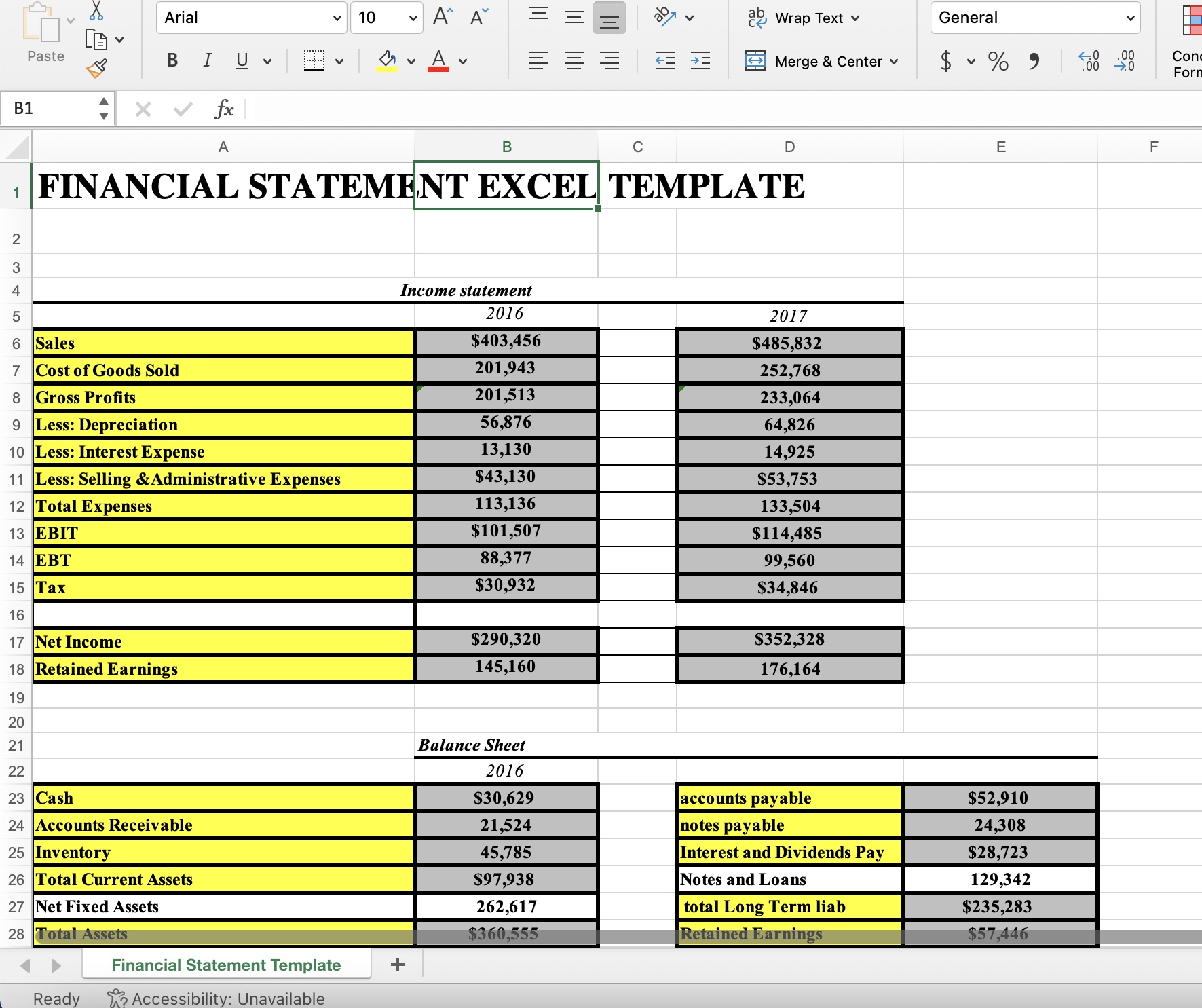
Task: Select the accounts payable cell
Action: pyautogui.click(x=790, y=798)
